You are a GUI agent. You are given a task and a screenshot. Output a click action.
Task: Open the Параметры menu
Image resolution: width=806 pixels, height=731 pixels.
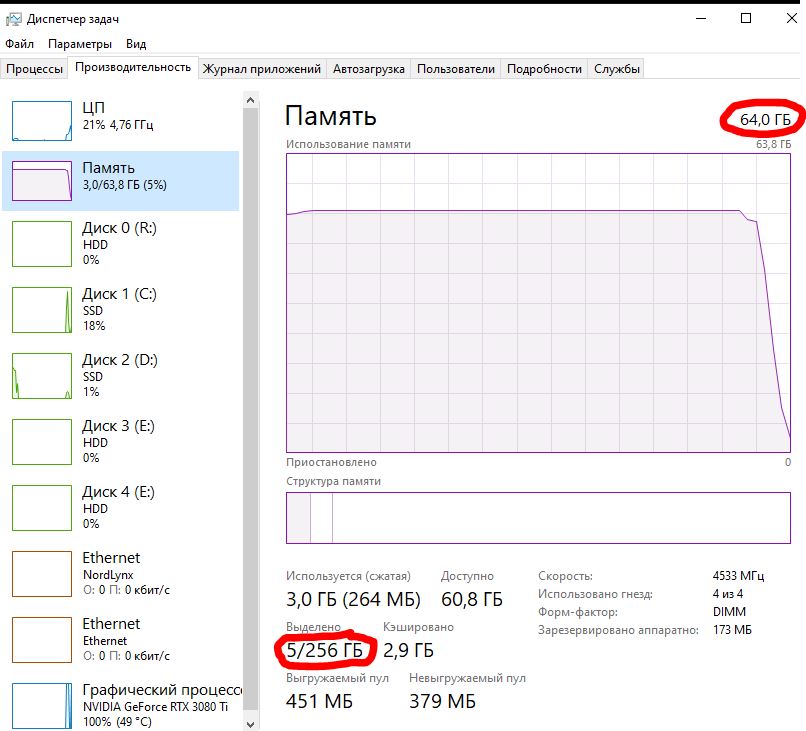[x=80, y=44]
